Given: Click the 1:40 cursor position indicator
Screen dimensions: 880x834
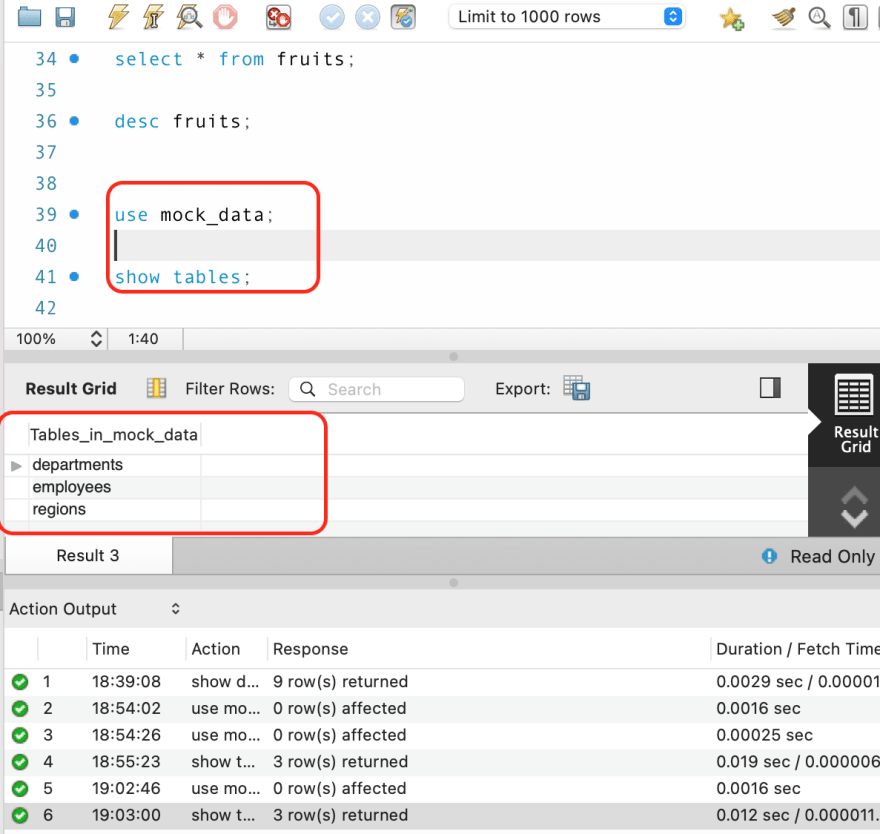Looking at the screenshot, I should coord(143,339).
